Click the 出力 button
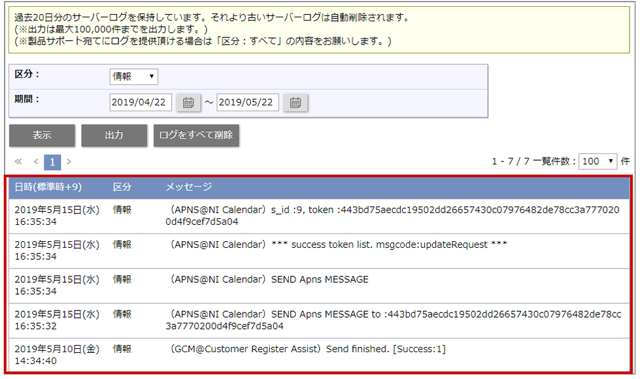The height and width of the screenshot is (379, 640). (114, 135)
